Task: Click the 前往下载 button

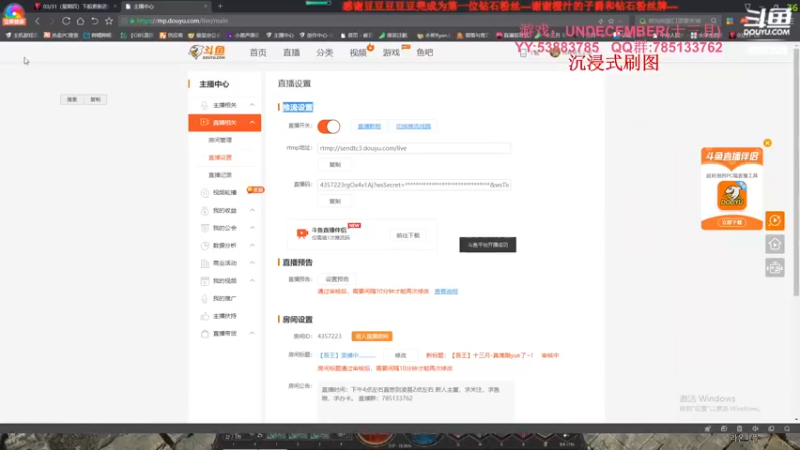Action: [x=408, y=235]
